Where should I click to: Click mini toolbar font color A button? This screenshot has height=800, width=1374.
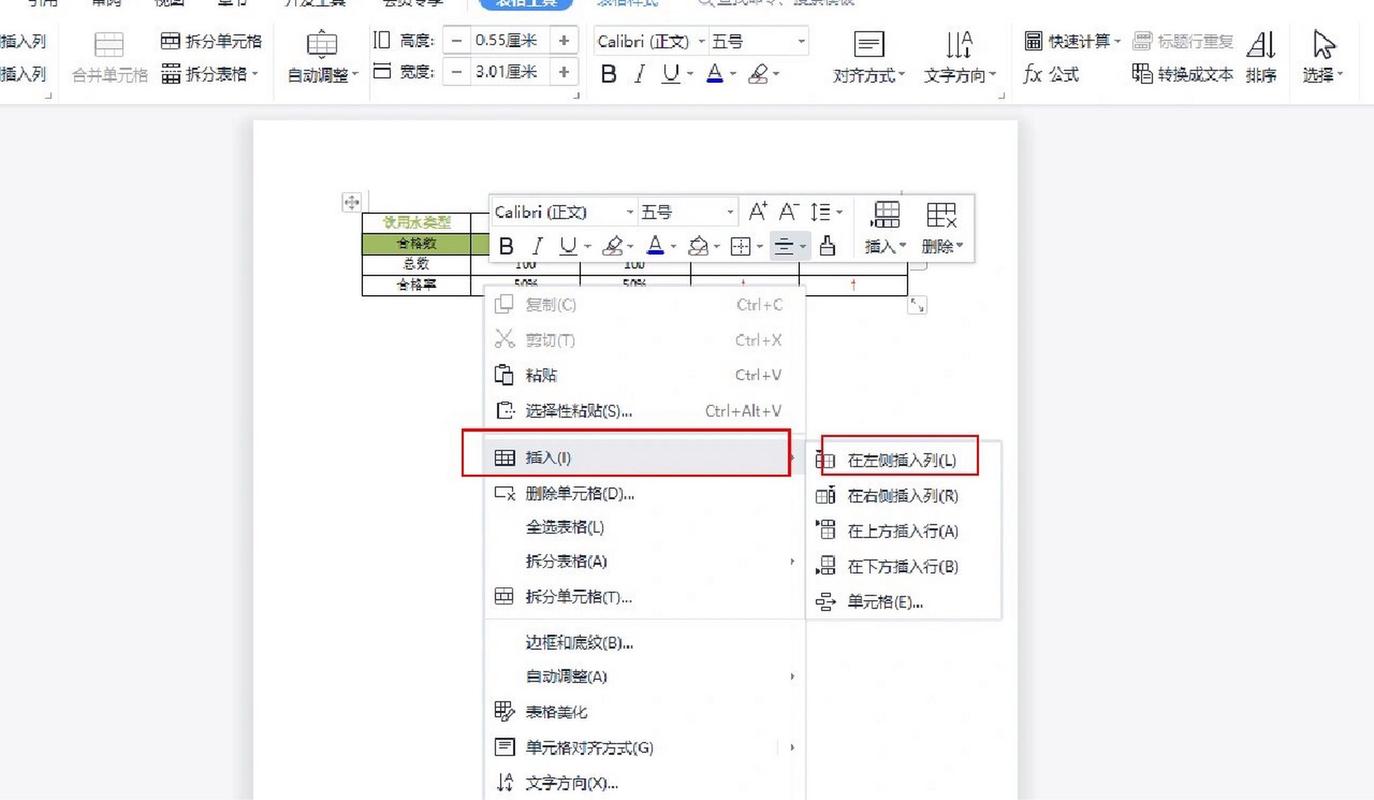click(x=655, y=246)
